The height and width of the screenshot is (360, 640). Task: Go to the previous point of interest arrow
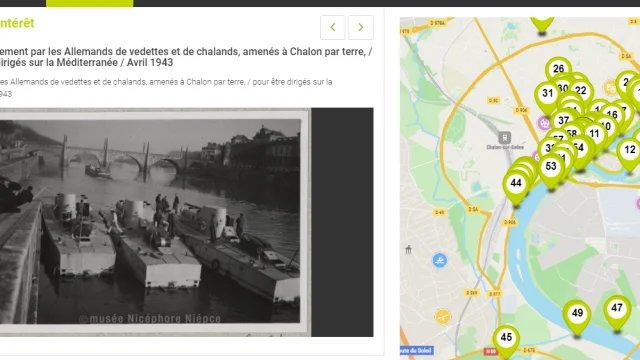tap(333, 27)
